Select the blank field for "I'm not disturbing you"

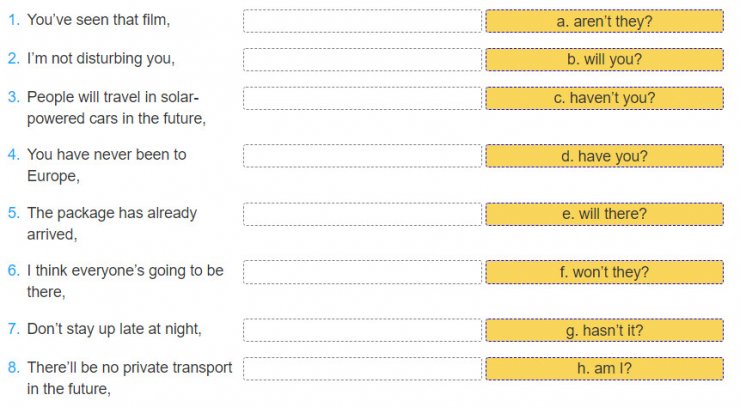tap(362, 59)
